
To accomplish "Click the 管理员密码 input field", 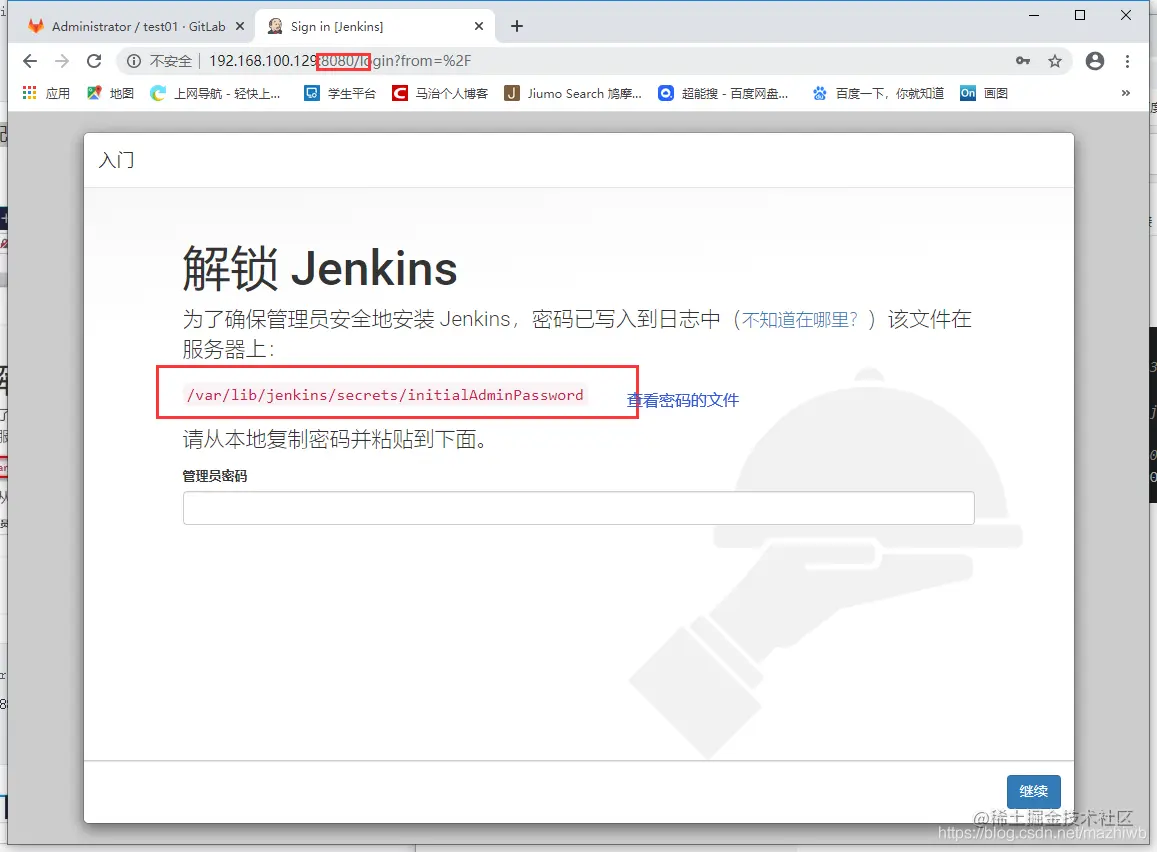I will [578, 508].
